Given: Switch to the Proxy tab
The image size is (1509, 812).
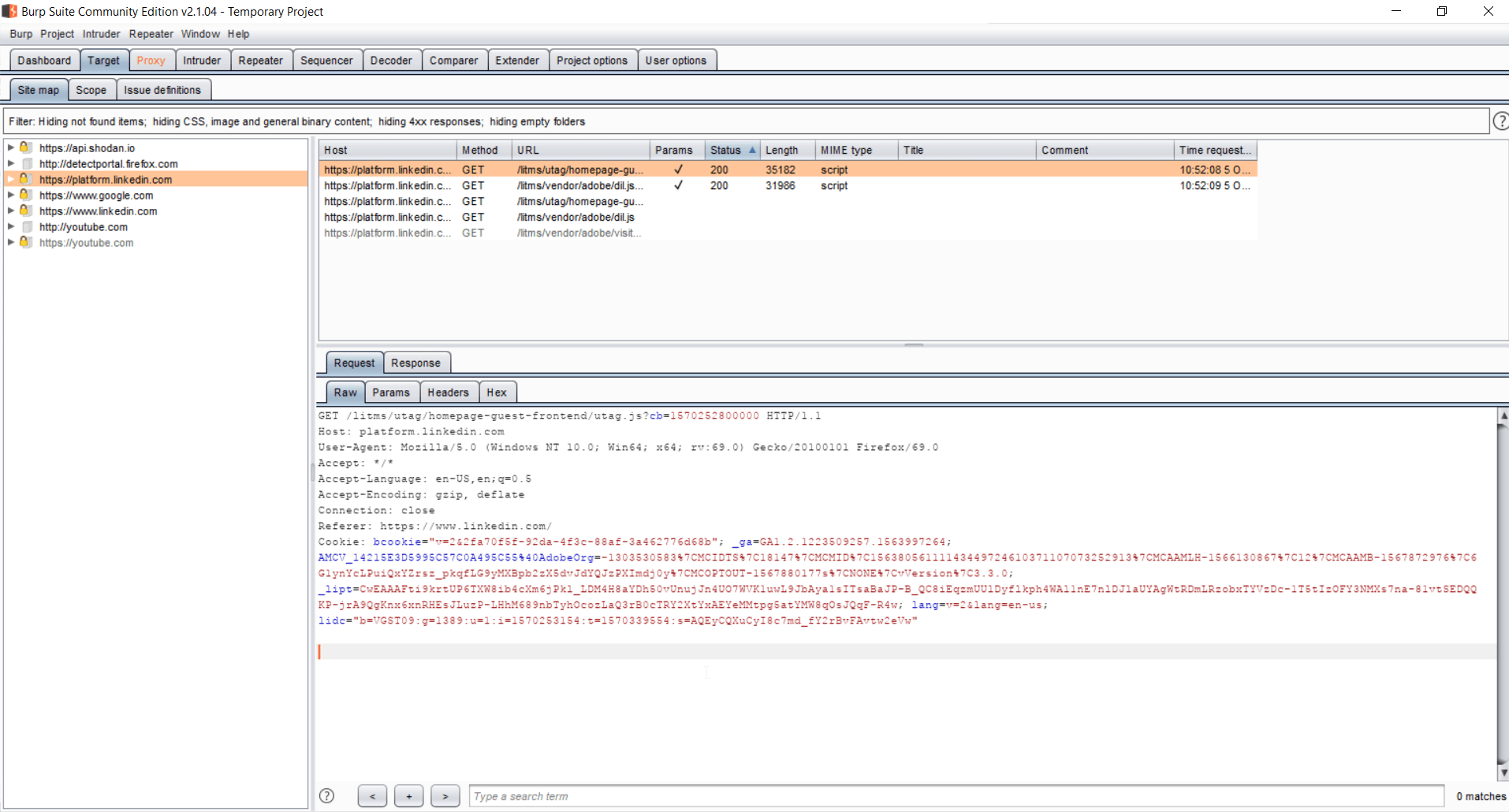Looking at the screenshot, I should click(x=151, y=60).
